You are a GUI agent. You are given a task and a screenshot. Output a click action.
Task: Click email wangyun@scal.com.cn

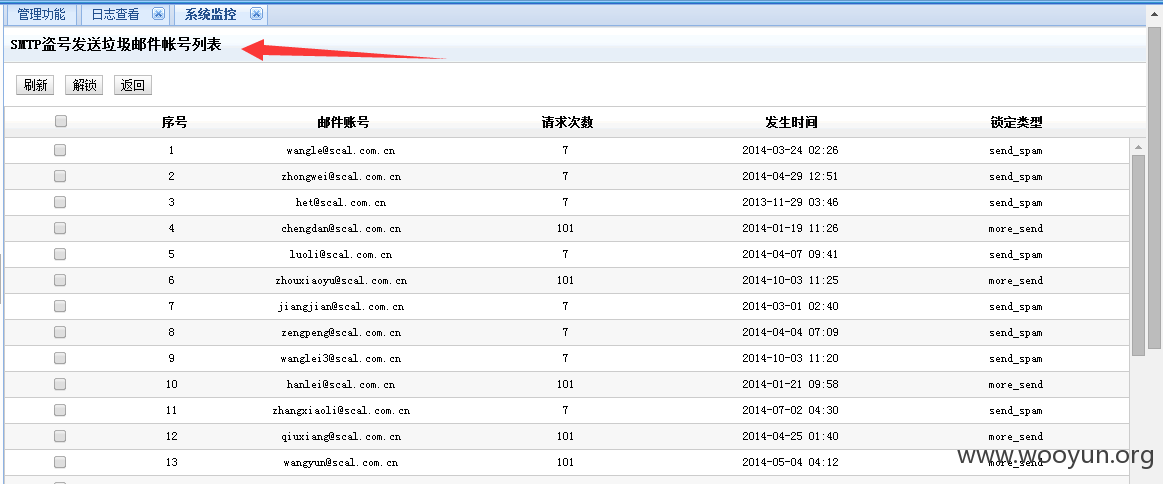(x=340, y=462)
